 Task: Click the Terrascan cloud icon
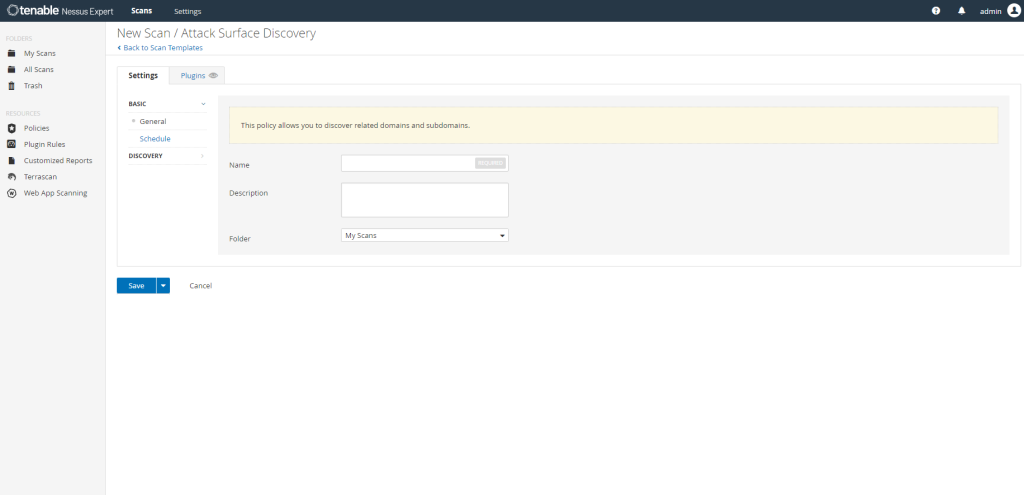click(x=11, y=176)
